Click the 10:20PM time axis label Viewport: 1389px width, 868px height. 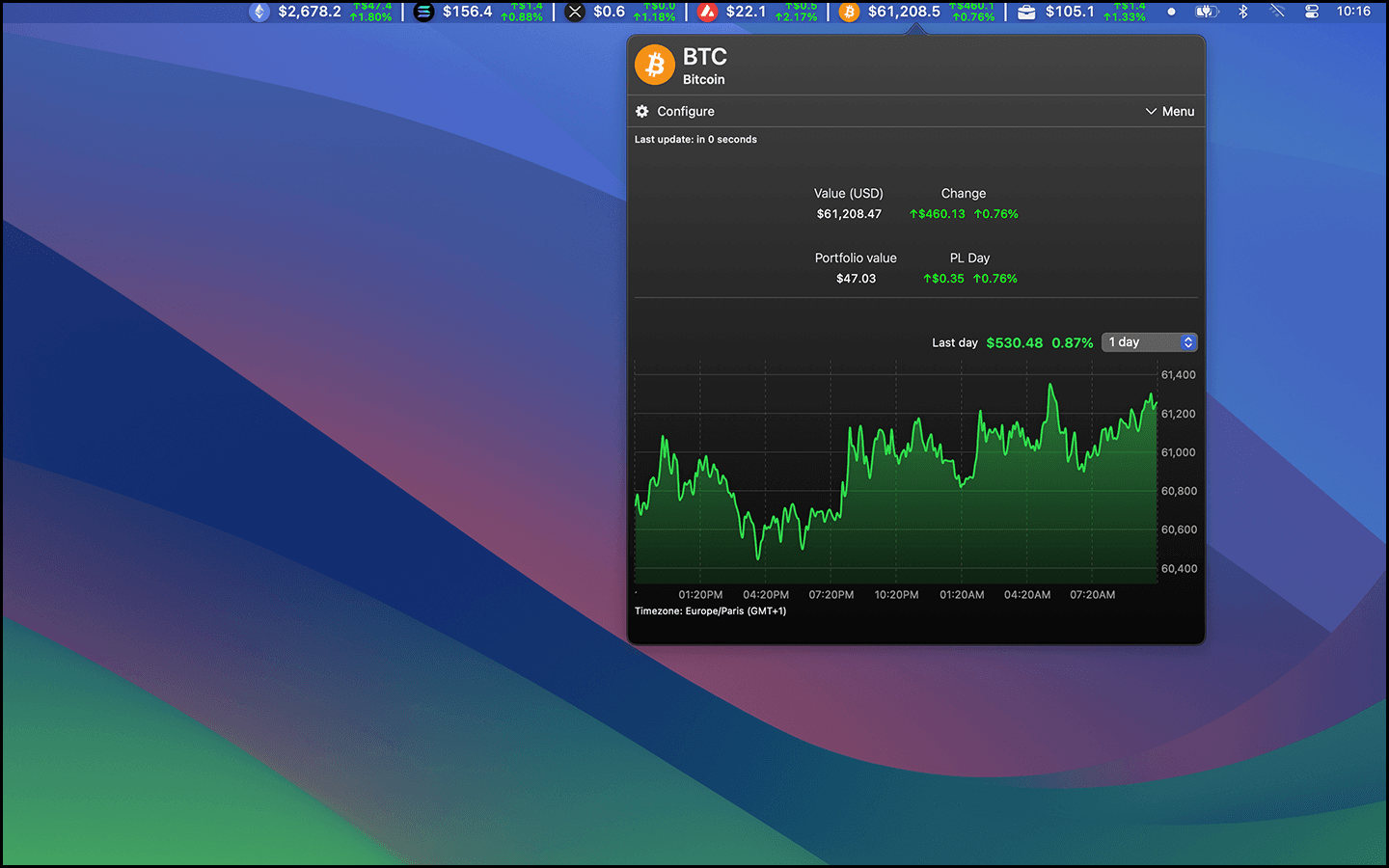896,595
